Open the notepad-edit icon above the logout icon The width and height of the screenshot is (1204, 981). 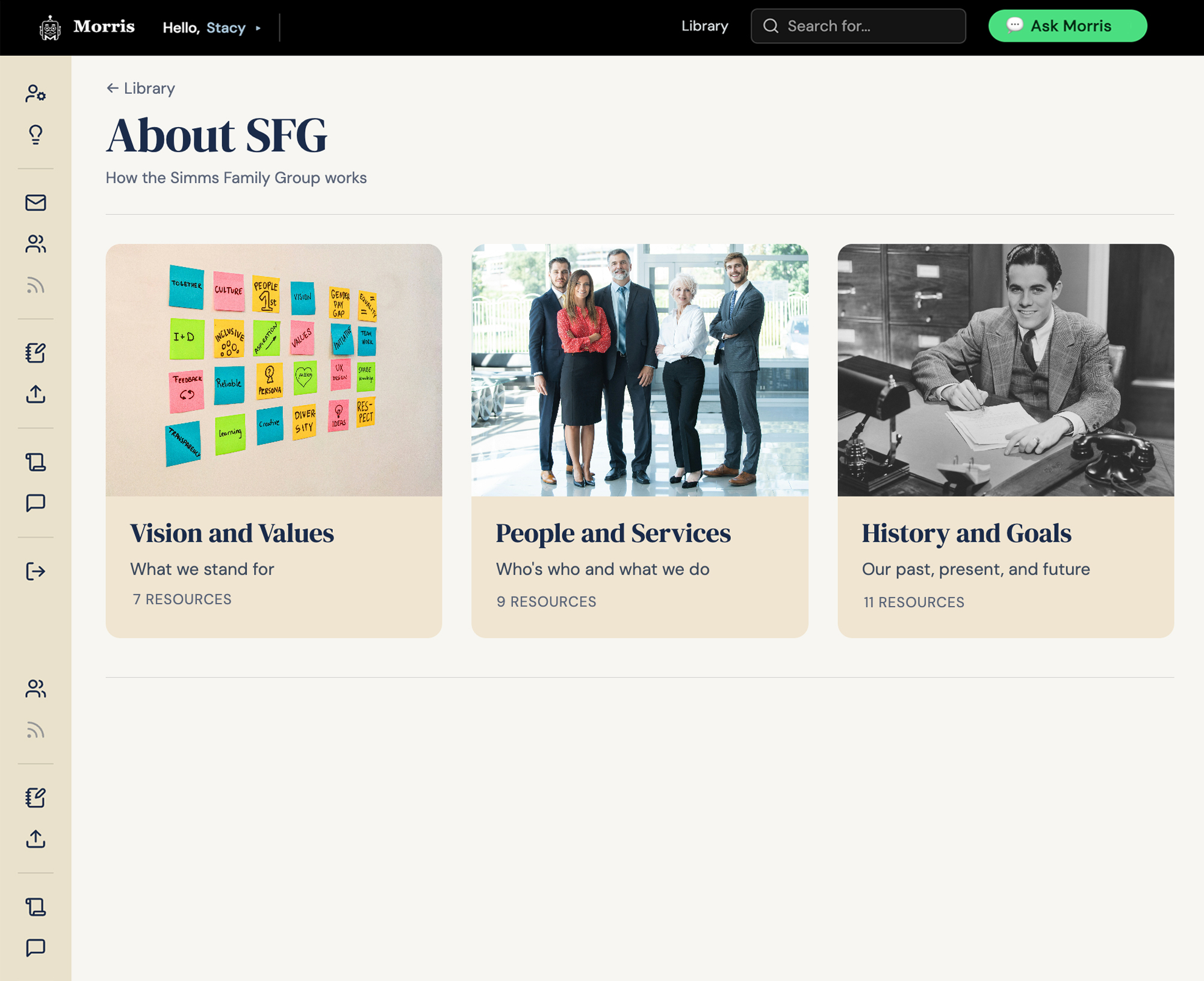pyautogui.click(x=36, y=353)
